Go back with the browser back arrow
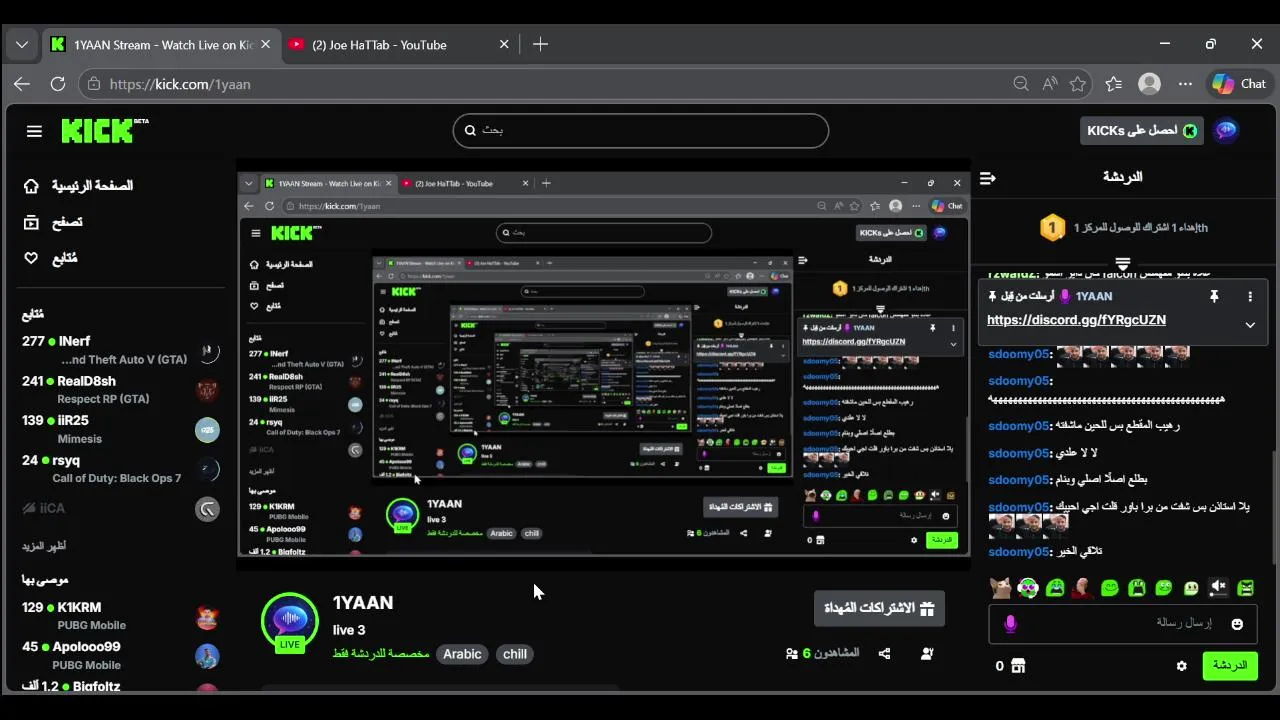The width and height of the screenshot is (1280, 720). click(x=22, y=84)
